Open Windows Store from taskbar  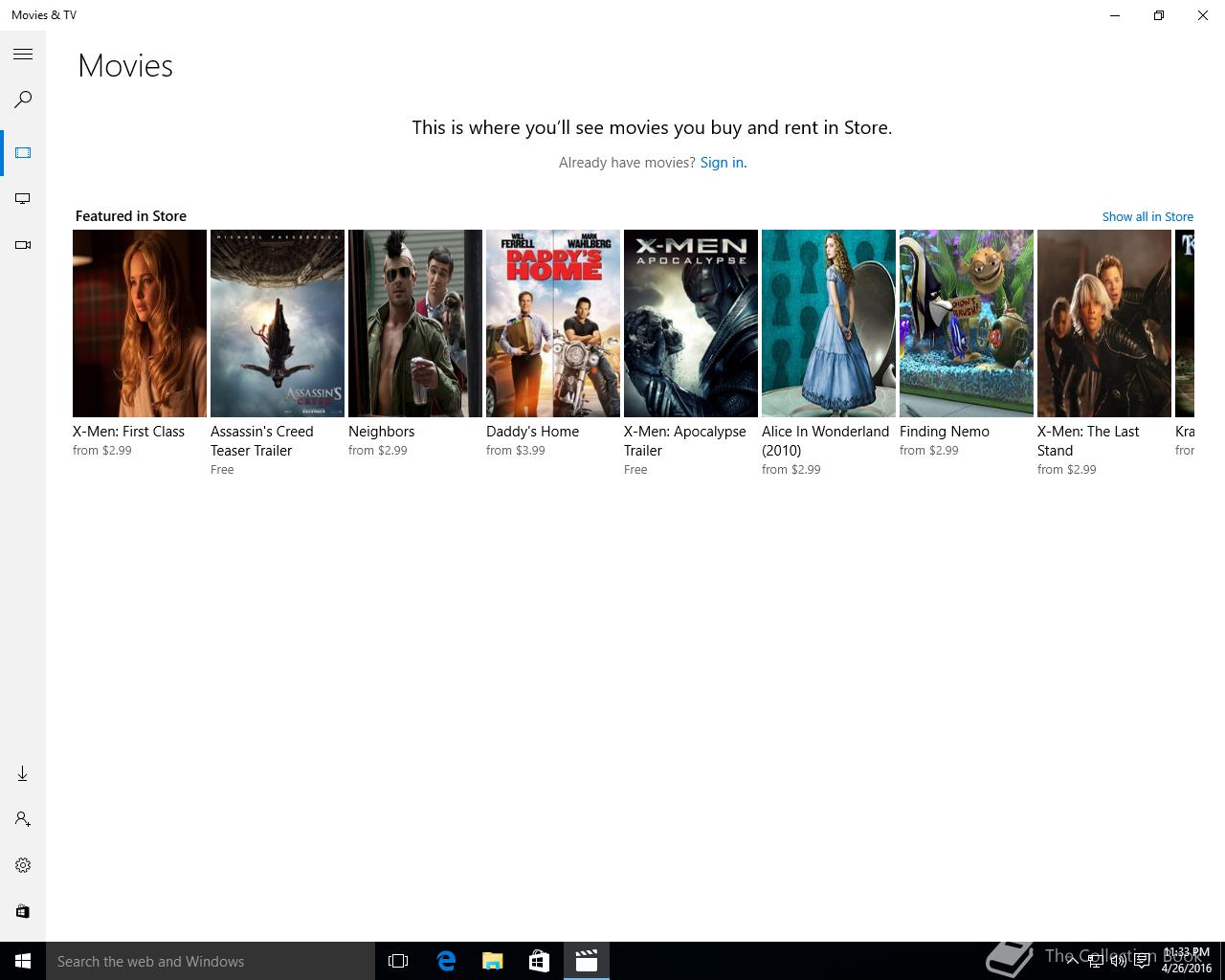(x=540, y=961)
